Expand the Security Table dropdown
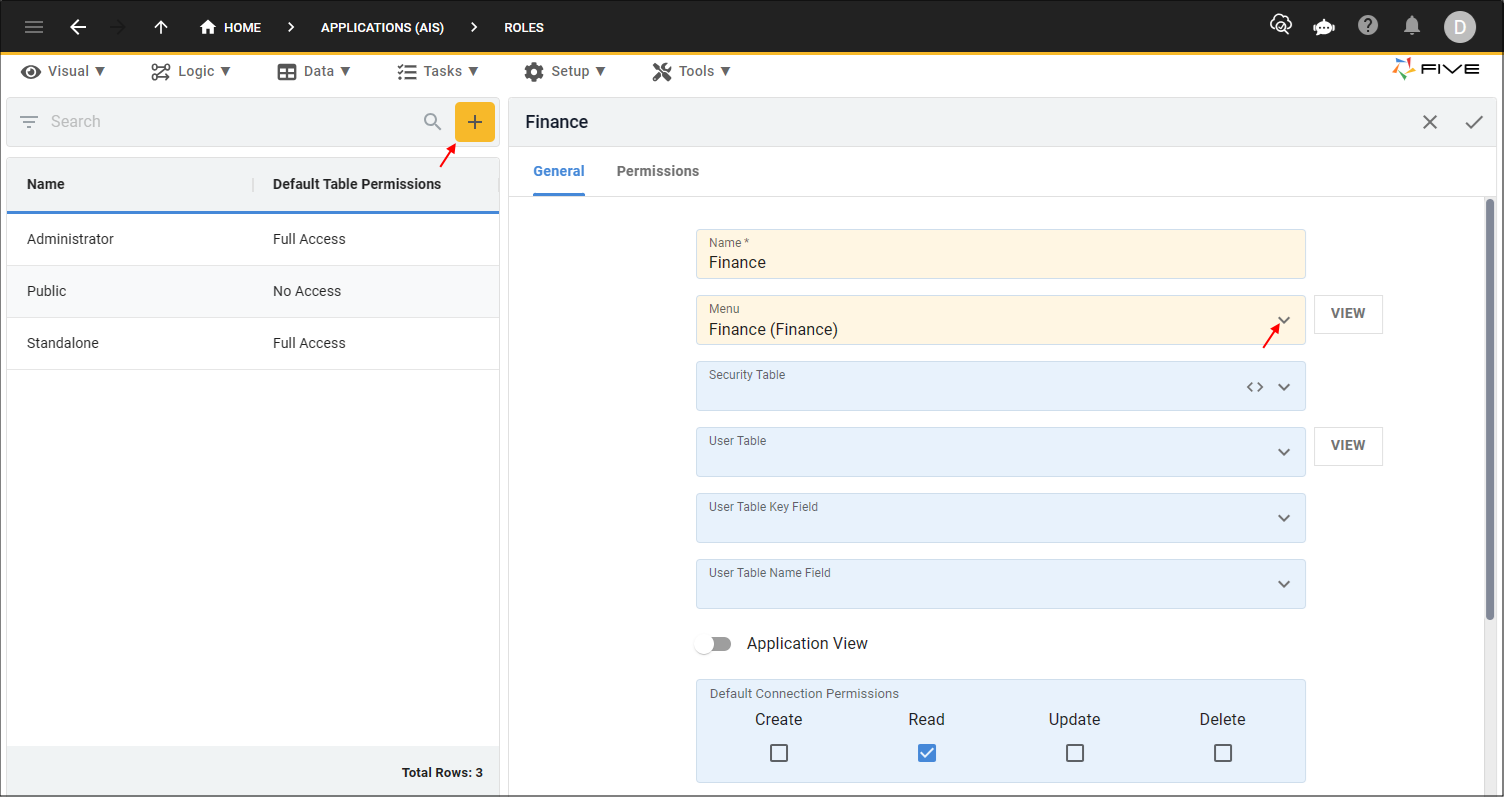1504x797 pixels. [1284, 387]
